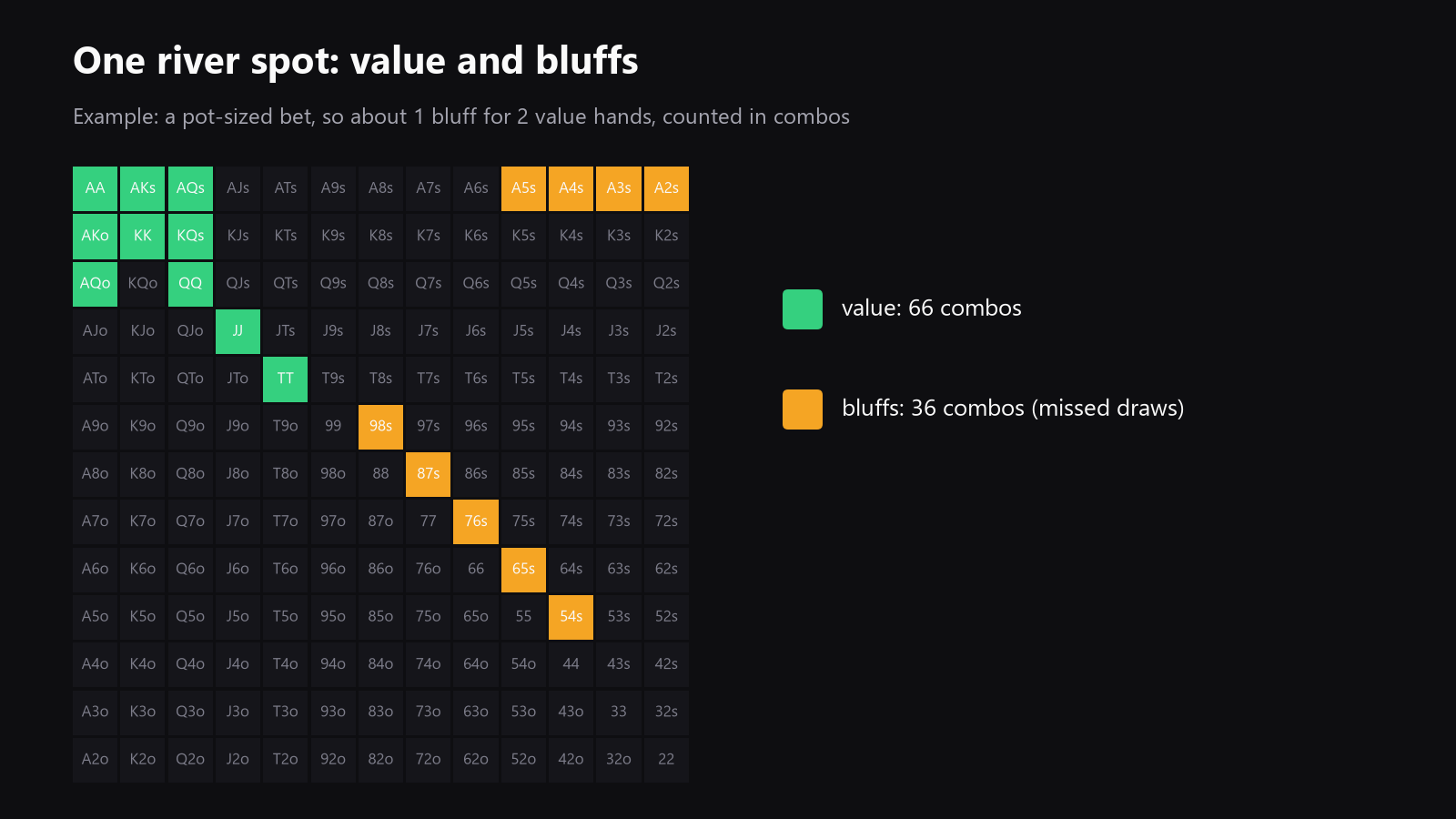Click the 87s orange cell
Screen dimensions: 1456x819
tap(429, 474)
